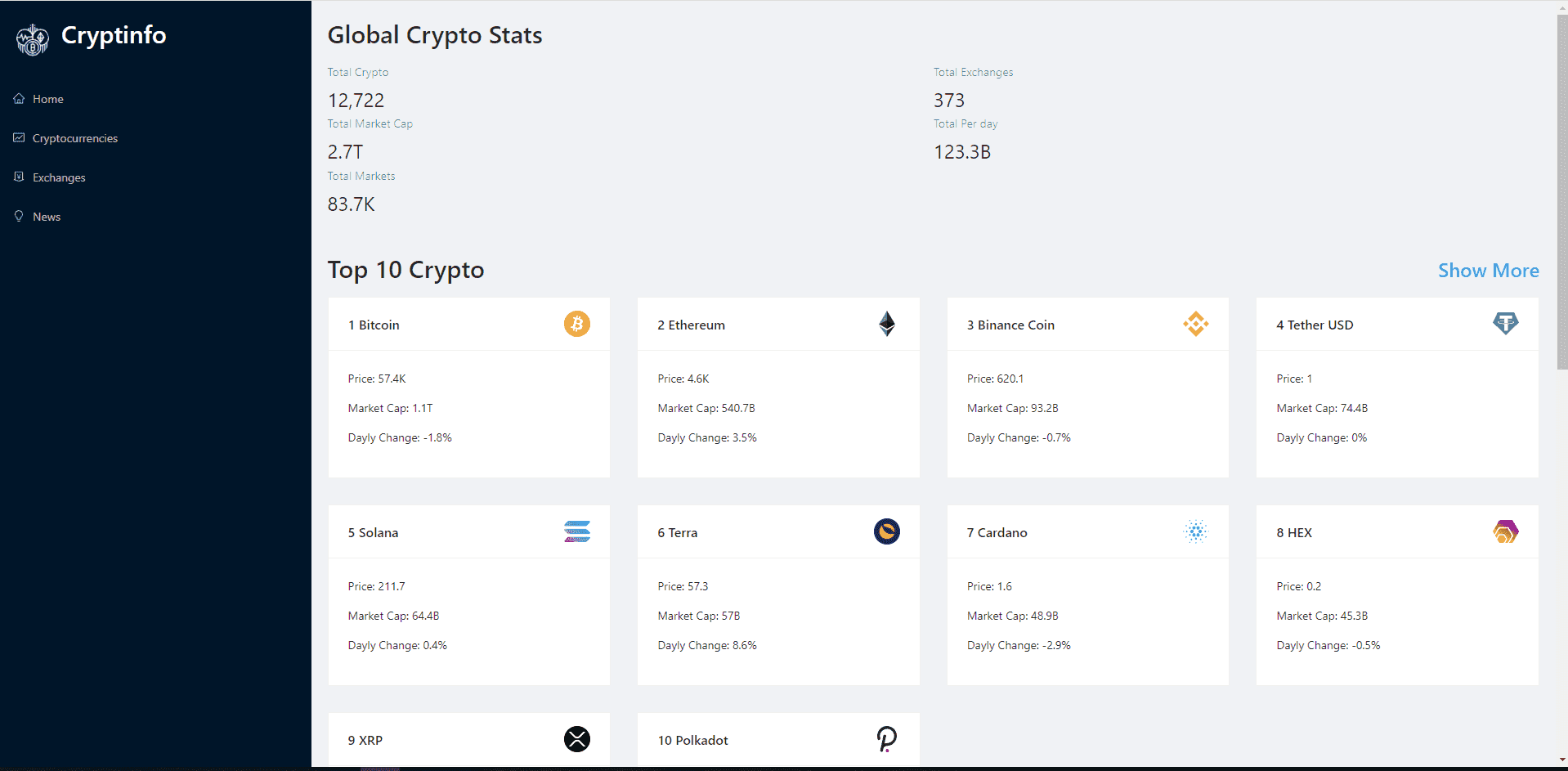The image size is (1568, 771).
Task: Click the HEX icon
Action: point(1505,531)
